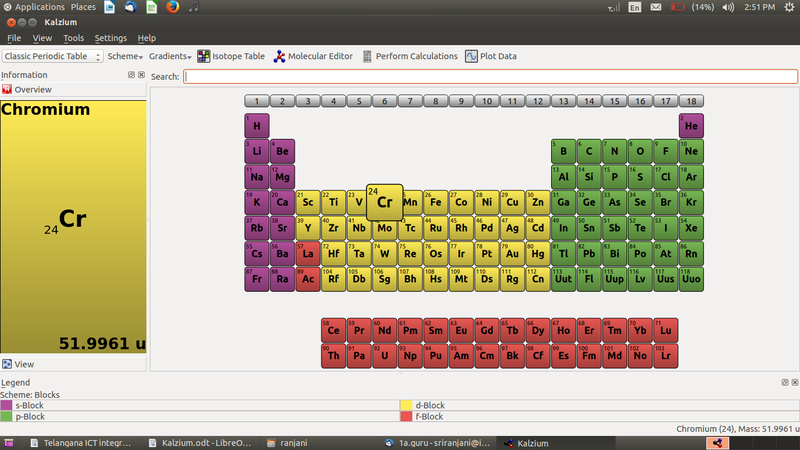Switch to Kalzium.odt LibreOffice taskbar window

200,443
